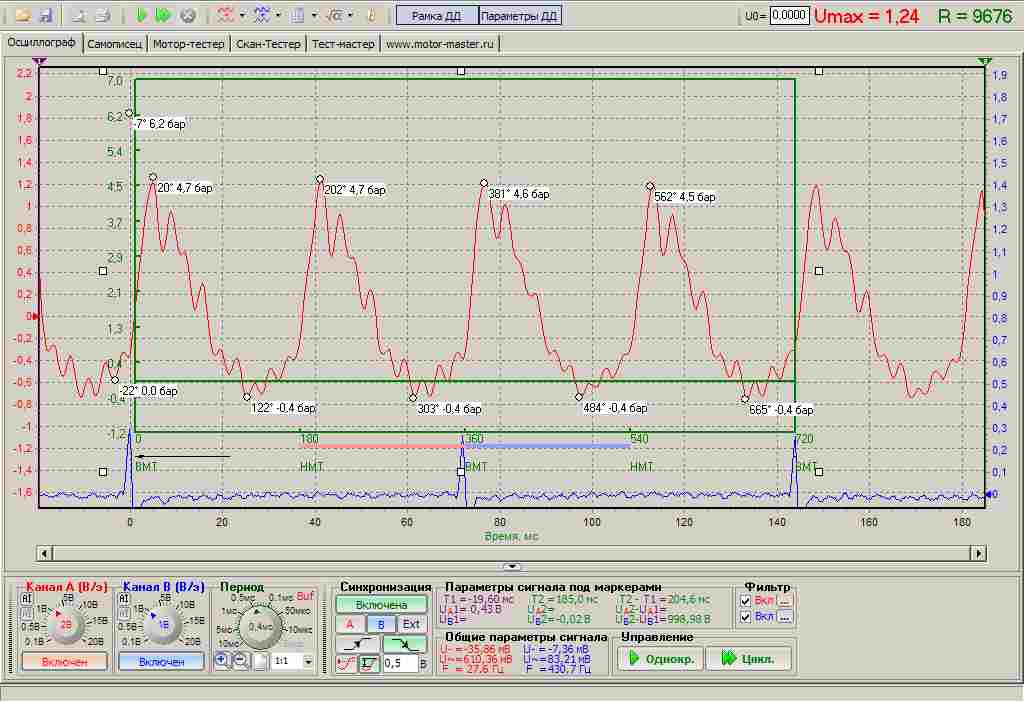Click the grid tool icon in the toolbar
1024x702 pixels.
coord(298,15)
